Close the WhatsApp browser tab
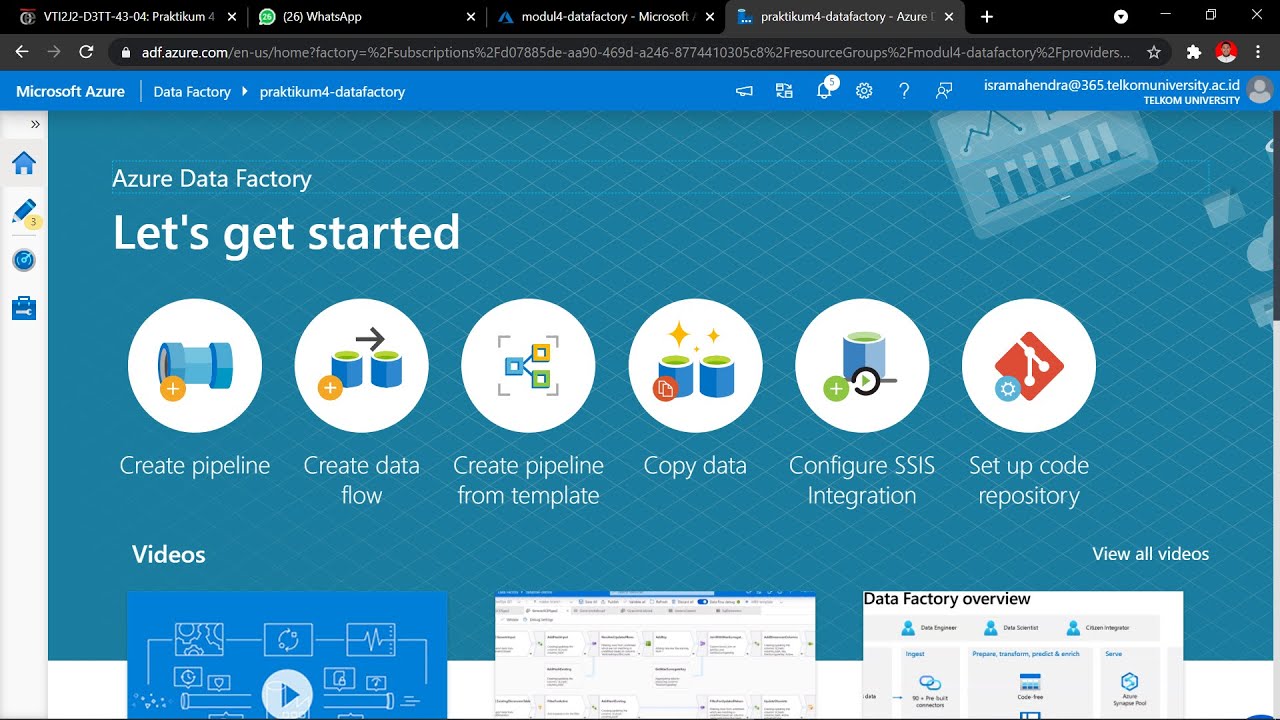Screen dimensions: 1280x720 point(470,17)
